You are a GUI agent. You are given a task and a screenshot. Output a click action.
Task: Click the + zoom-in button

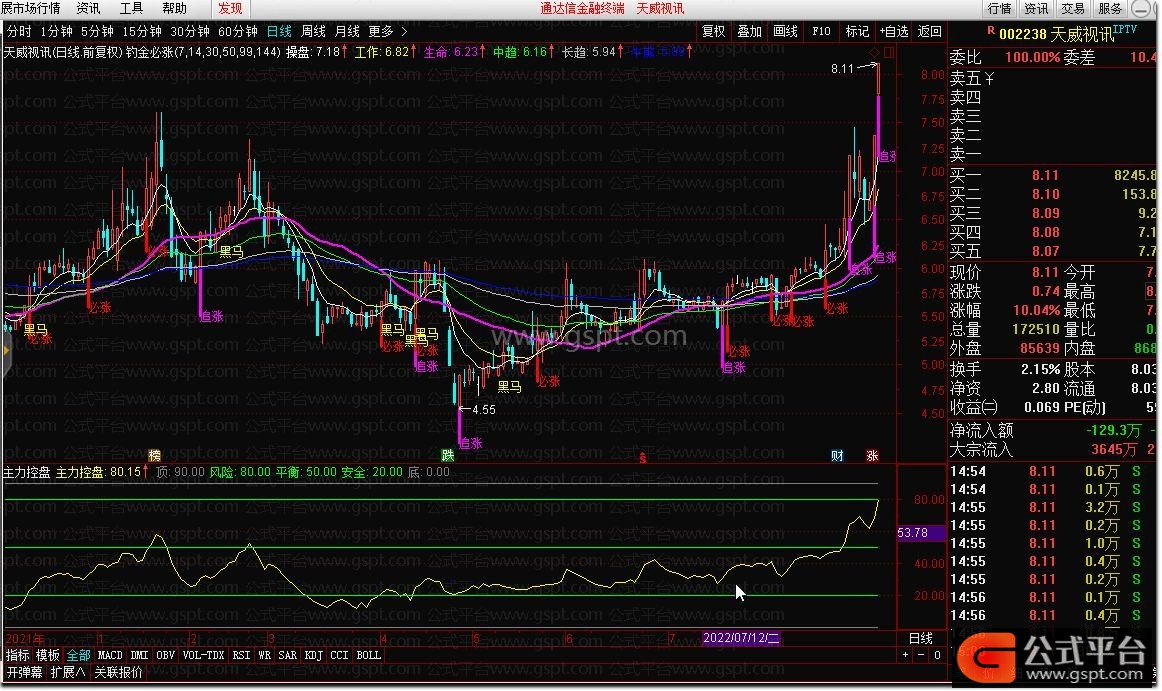pos(905,655)
